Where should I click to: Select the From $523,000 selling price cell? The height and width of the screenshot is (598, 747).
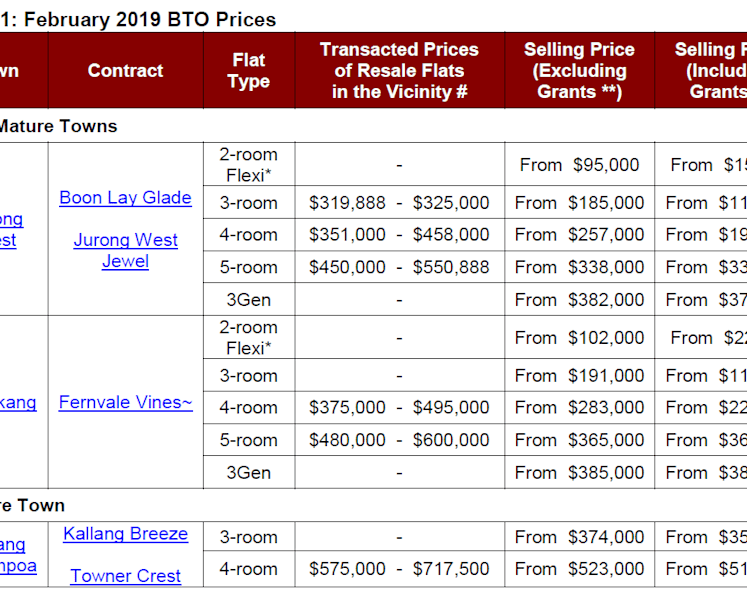coord(579,569)
